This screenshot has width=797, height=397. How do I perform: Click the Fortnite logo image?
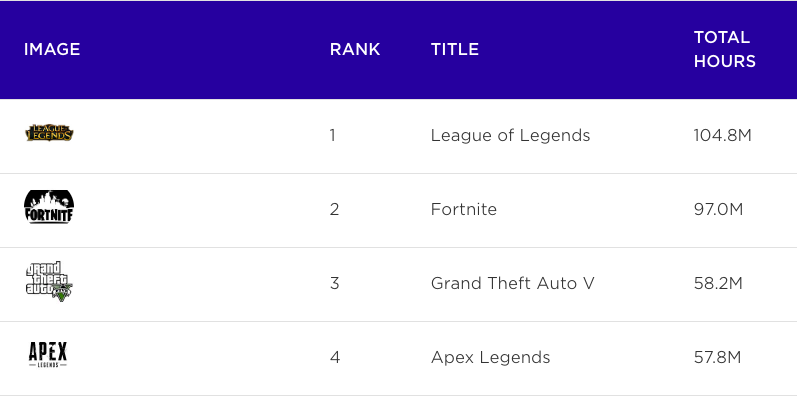pyautogui.click(x=49, y=207)
